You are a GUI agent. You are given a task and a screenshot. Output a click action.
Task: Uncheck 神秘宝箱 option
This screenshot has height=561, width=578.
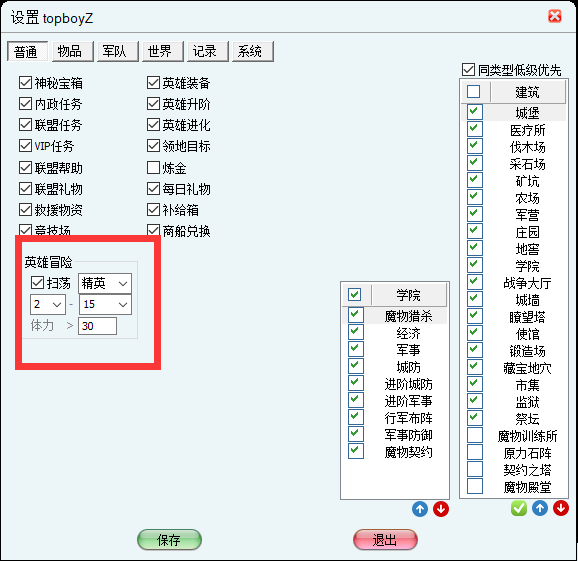point(25,83)
